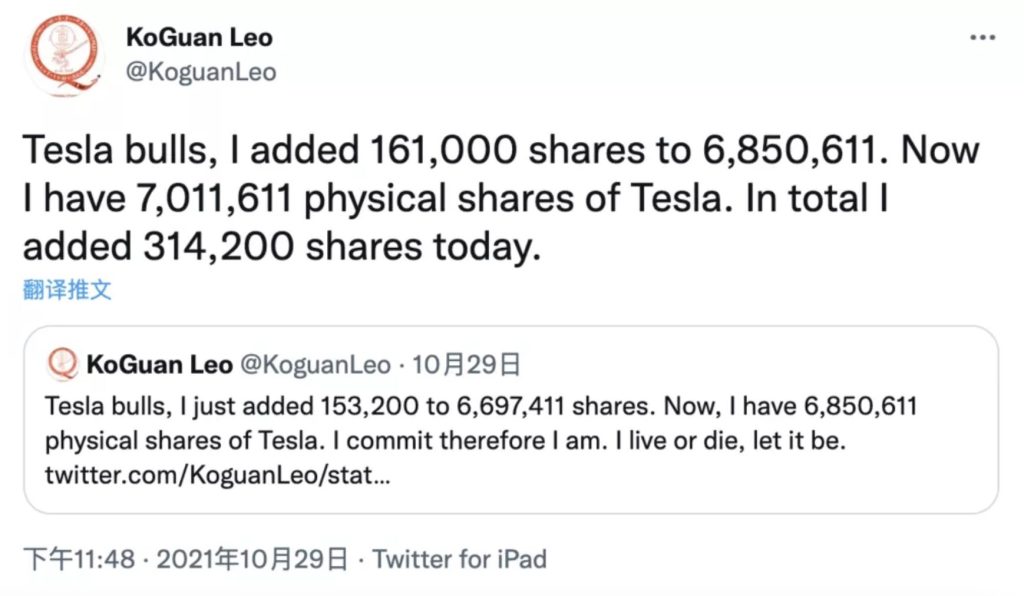Click the small avatar in the quoted tweet
The width and height of the screenshot is (1024, 596).
coord(64,363)
